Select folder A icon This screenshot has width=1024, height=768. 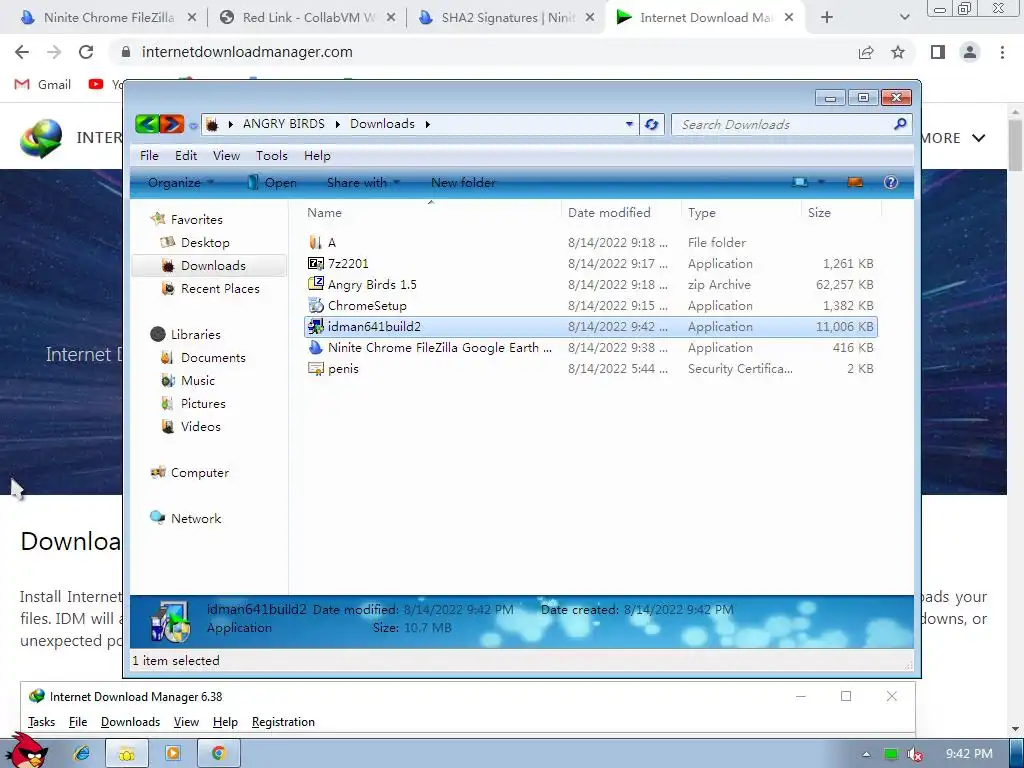pos(315,242)
